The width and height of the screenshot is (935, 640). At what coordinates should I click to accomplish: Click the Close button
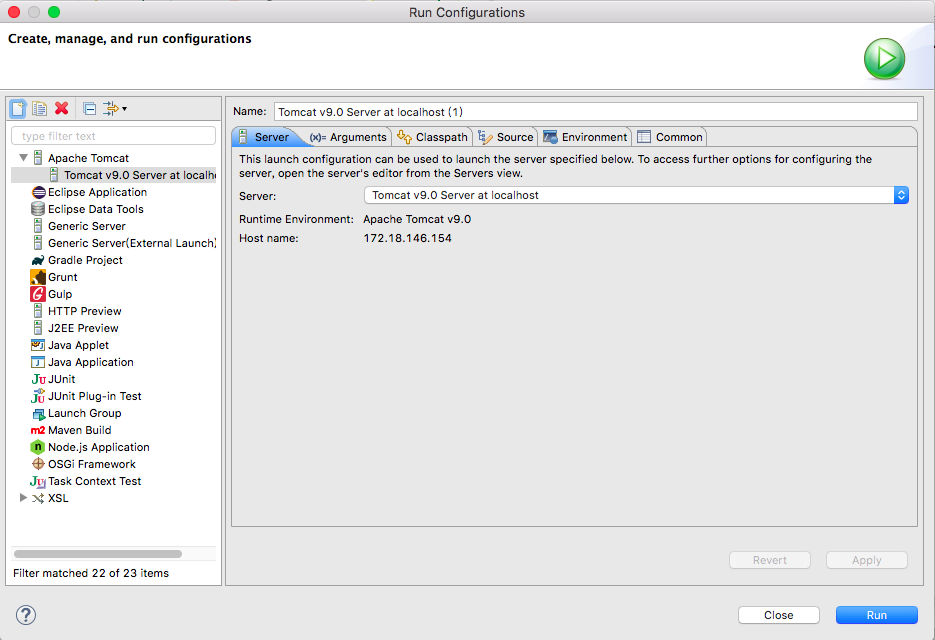coord(778,615)
